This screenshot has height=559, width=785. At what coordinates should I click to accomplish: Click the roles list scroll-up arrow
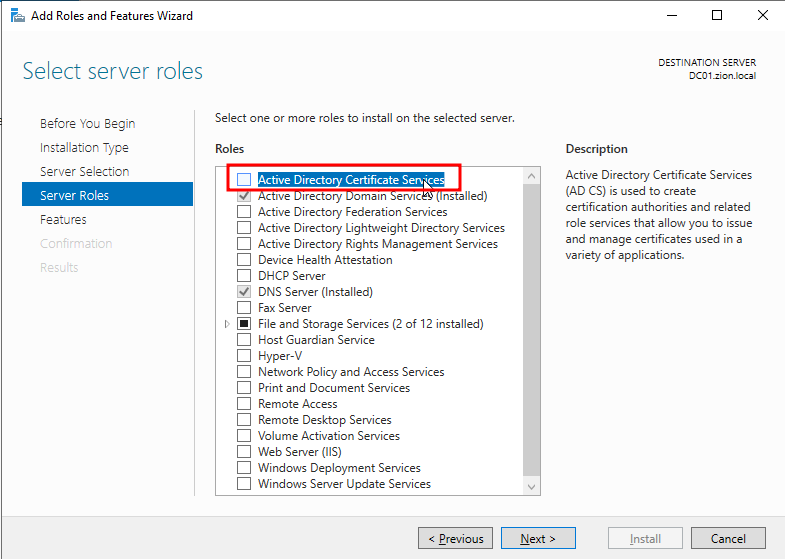(x=531, y=176)
